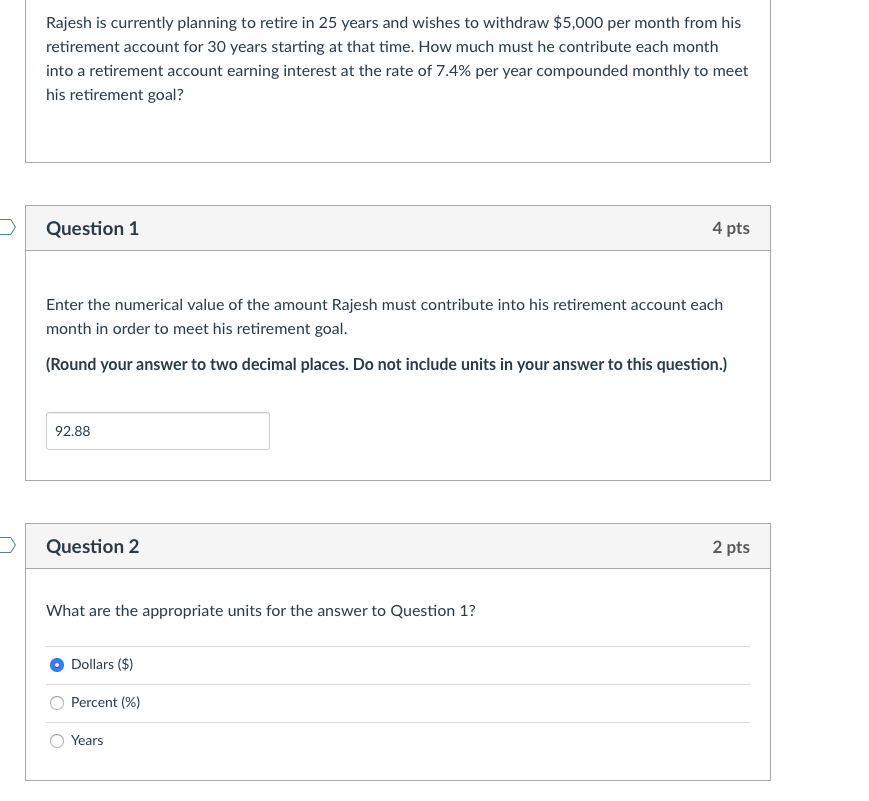Click the Question 2 header title
The height and width of the screenshot is (801, 869).
click(x=93, y=547)
